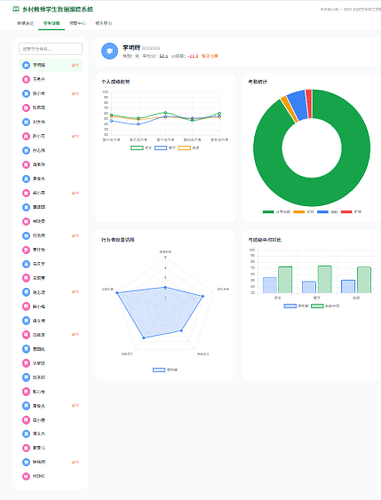Click the blue 李明辉 bar for 语文
381x500 pixels.
(x=270, y=285)
